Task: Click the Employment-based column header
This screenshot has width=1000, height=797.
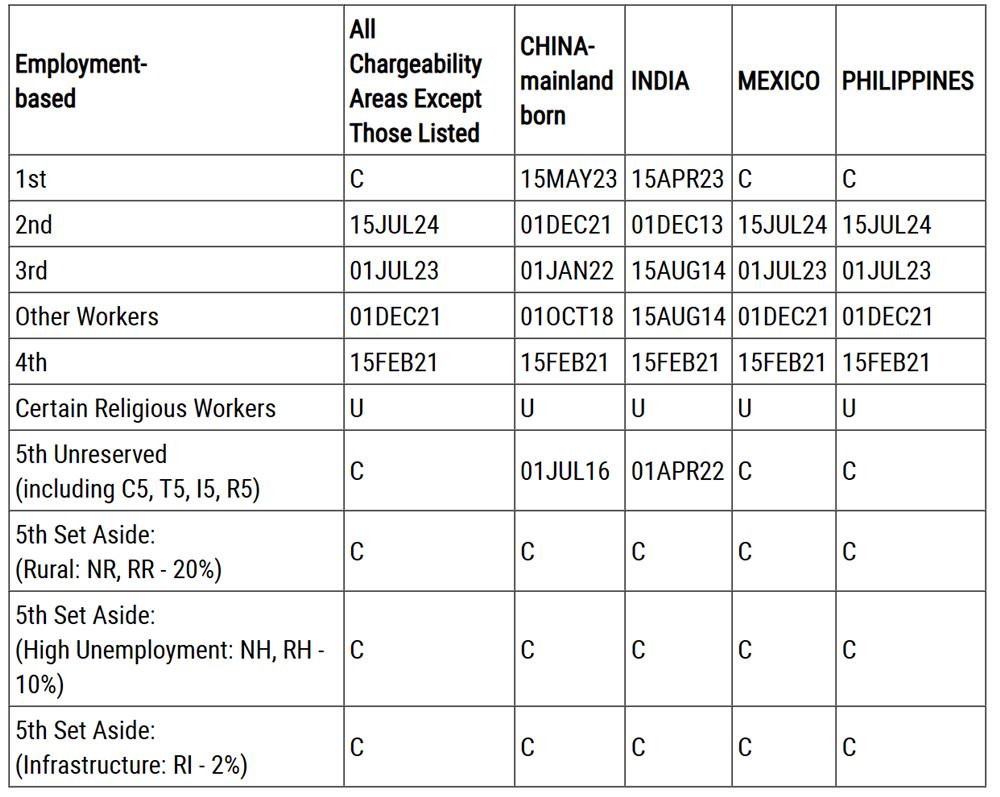Action: tap(81, 82)
